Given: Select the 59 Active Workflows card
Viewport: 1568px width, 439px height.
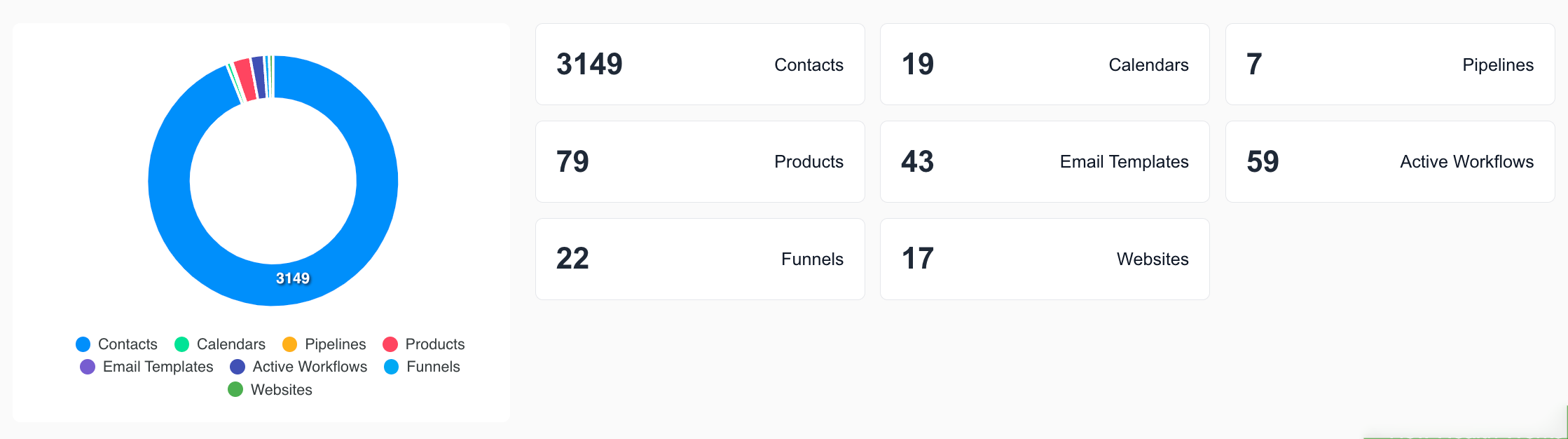Looking at the screenshot, I should pyautogui.click(x=1390, y=162).
